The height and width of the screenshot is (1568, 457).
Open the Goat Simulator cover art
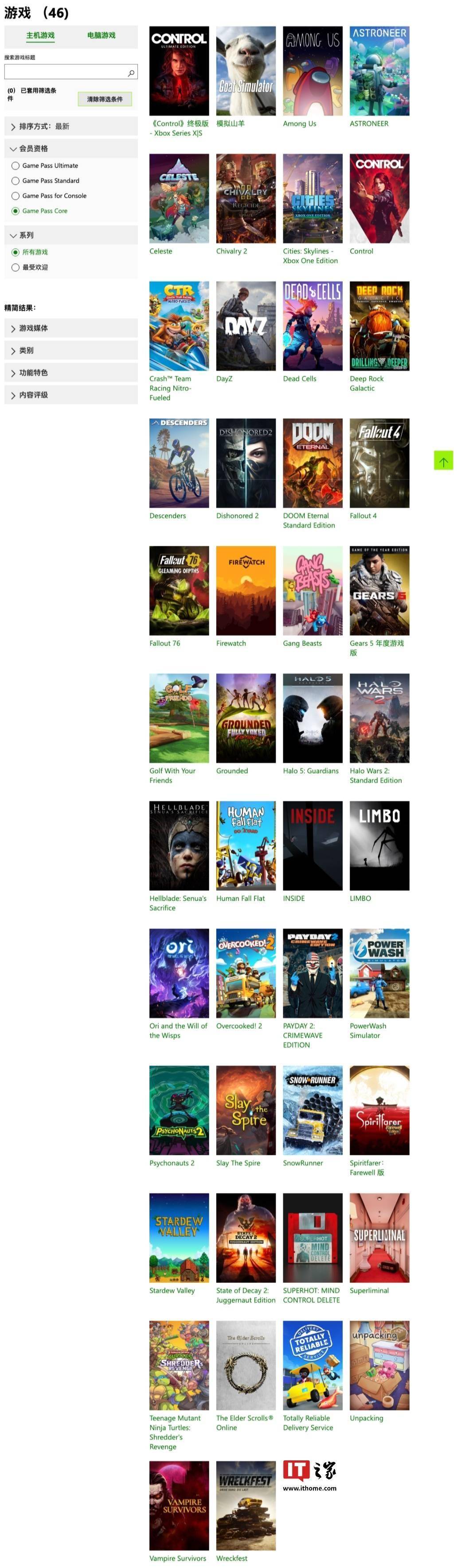coord(246,70)
